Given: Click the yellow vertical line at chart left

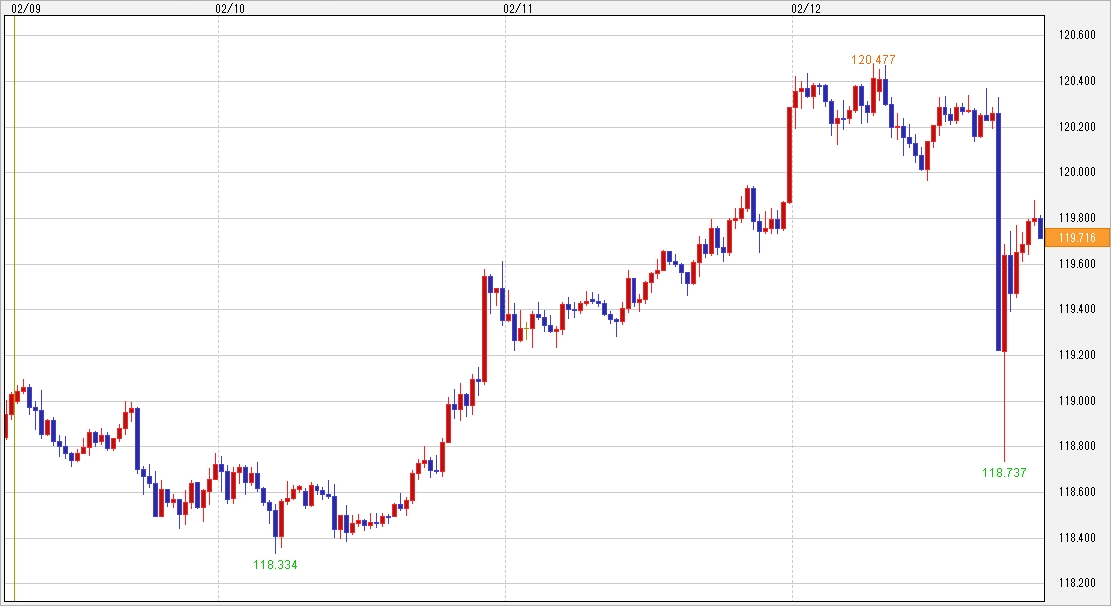Looking at the screenshot, I should [x=15, y=300].
